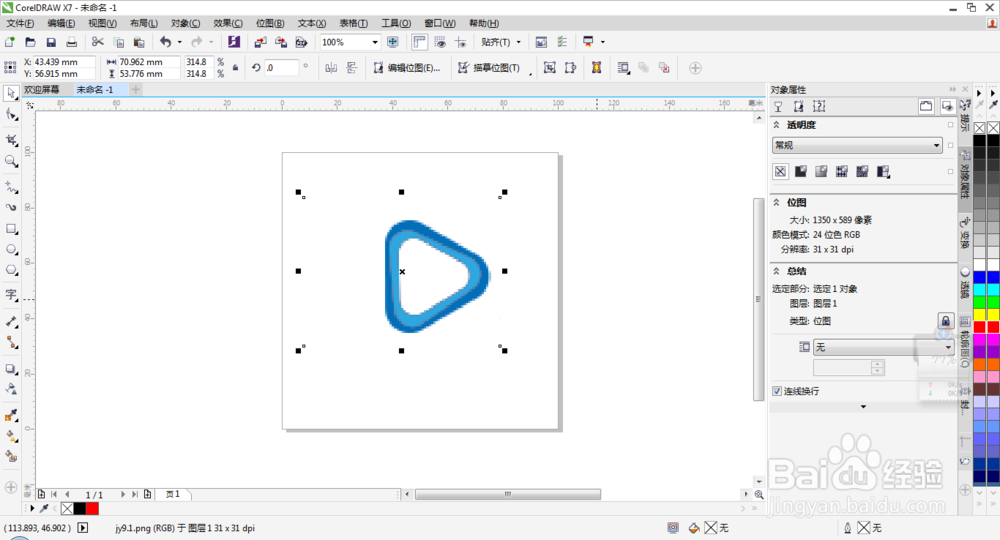The image size is (1000, 540).
Task: Pick red swatch in document palette
Action: (92, 509)
